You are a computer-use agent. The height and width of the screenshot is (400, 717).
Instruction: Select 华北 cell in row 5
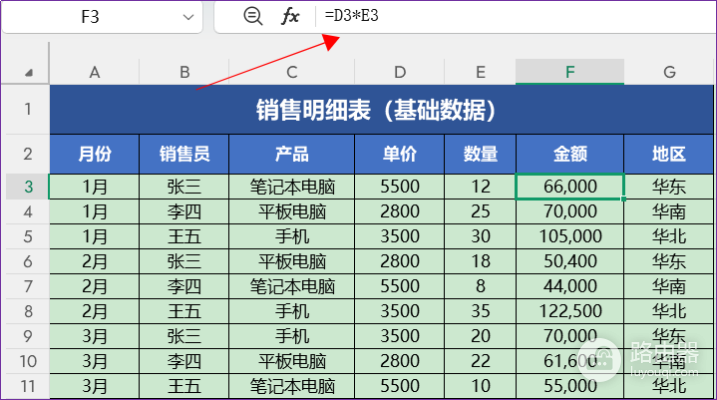tap(669, 236)
